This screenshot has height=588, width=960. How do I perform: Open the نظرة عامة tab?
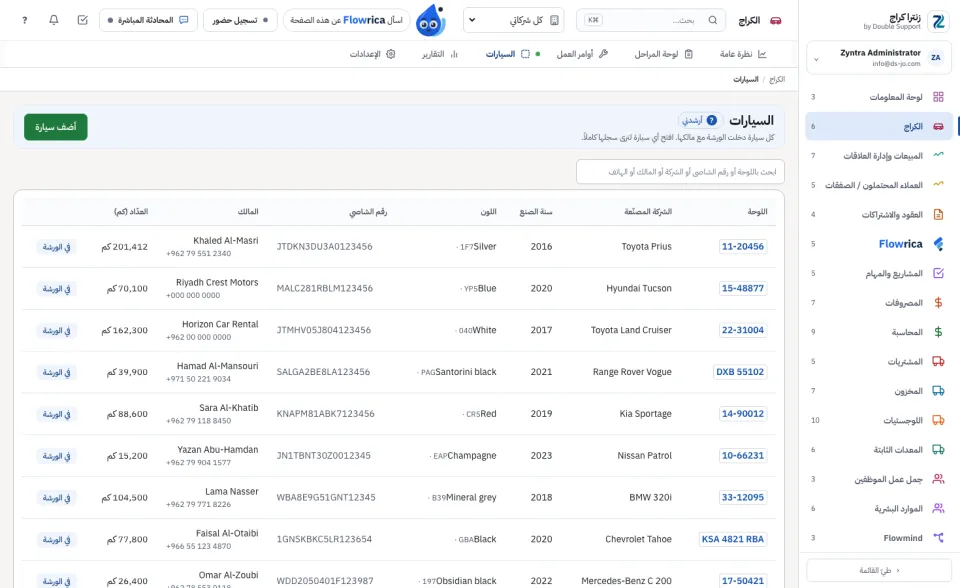(x=743, y=54)
